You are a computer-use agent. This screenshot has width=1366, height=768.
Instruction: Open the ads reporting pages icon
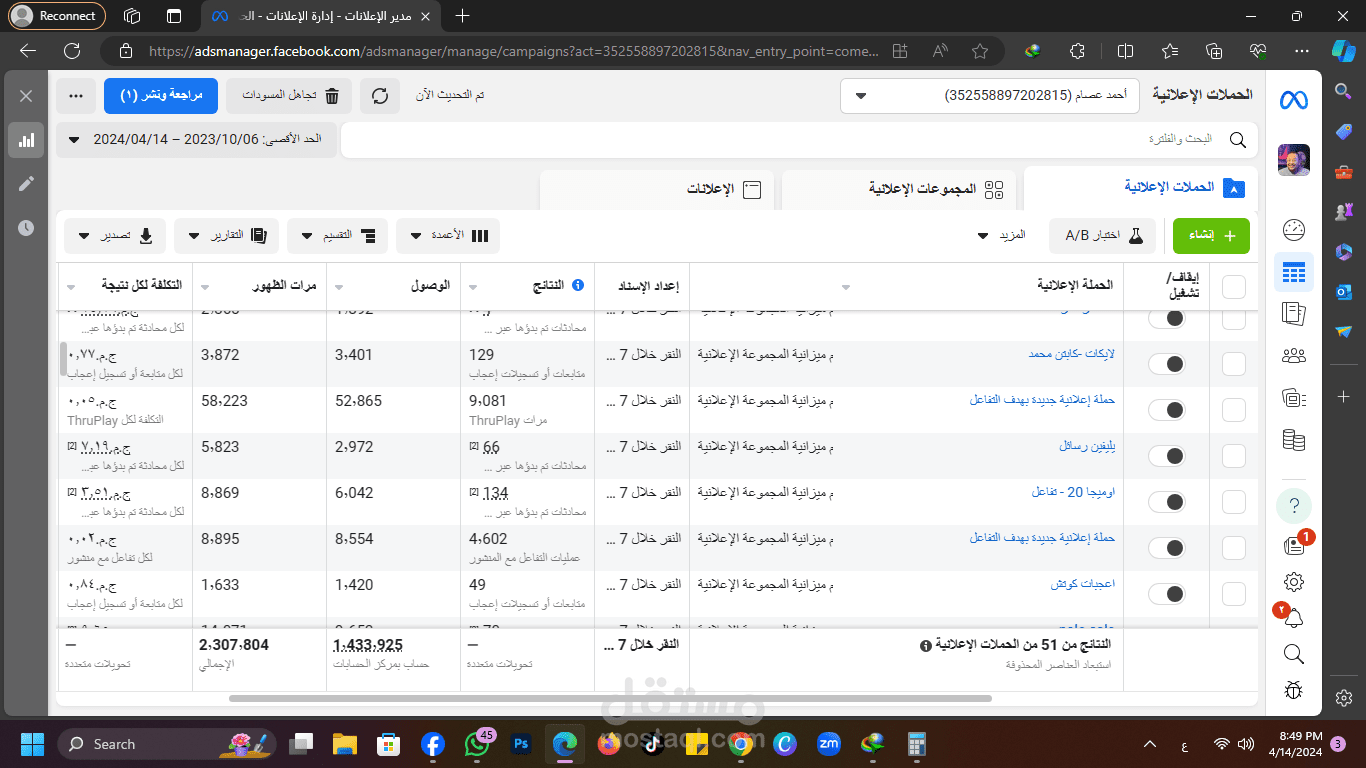point(1294,314)
